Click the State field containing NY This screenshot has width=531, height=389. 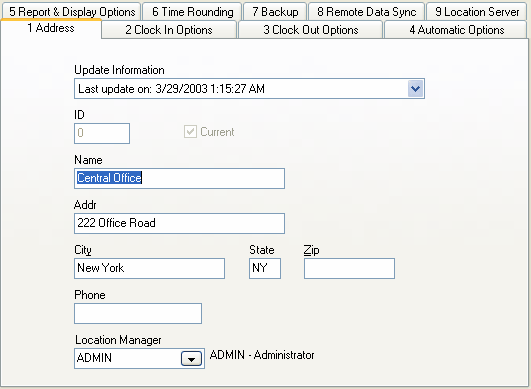(265, 268)
